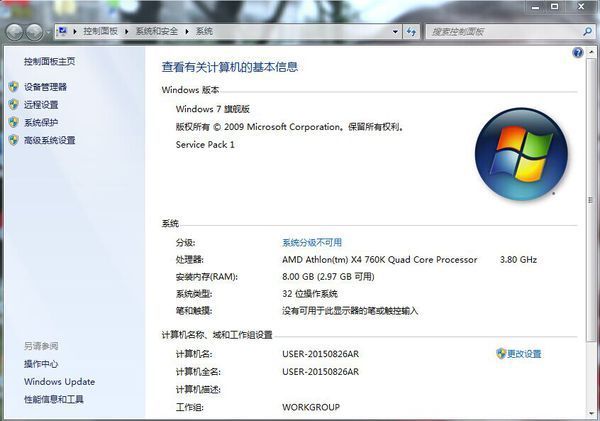Open the recent pages dropdown beside Forward
The height and width of the screenshot is (421, 600).
click(48, 33)
